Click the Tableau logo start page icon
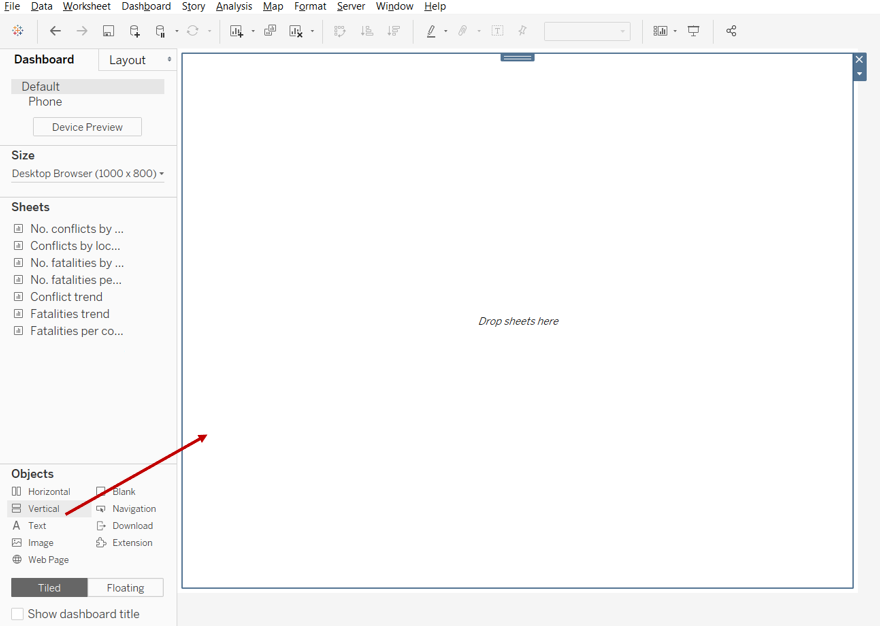880x626 pixels. pyautogui.click(x=18, y=31)
